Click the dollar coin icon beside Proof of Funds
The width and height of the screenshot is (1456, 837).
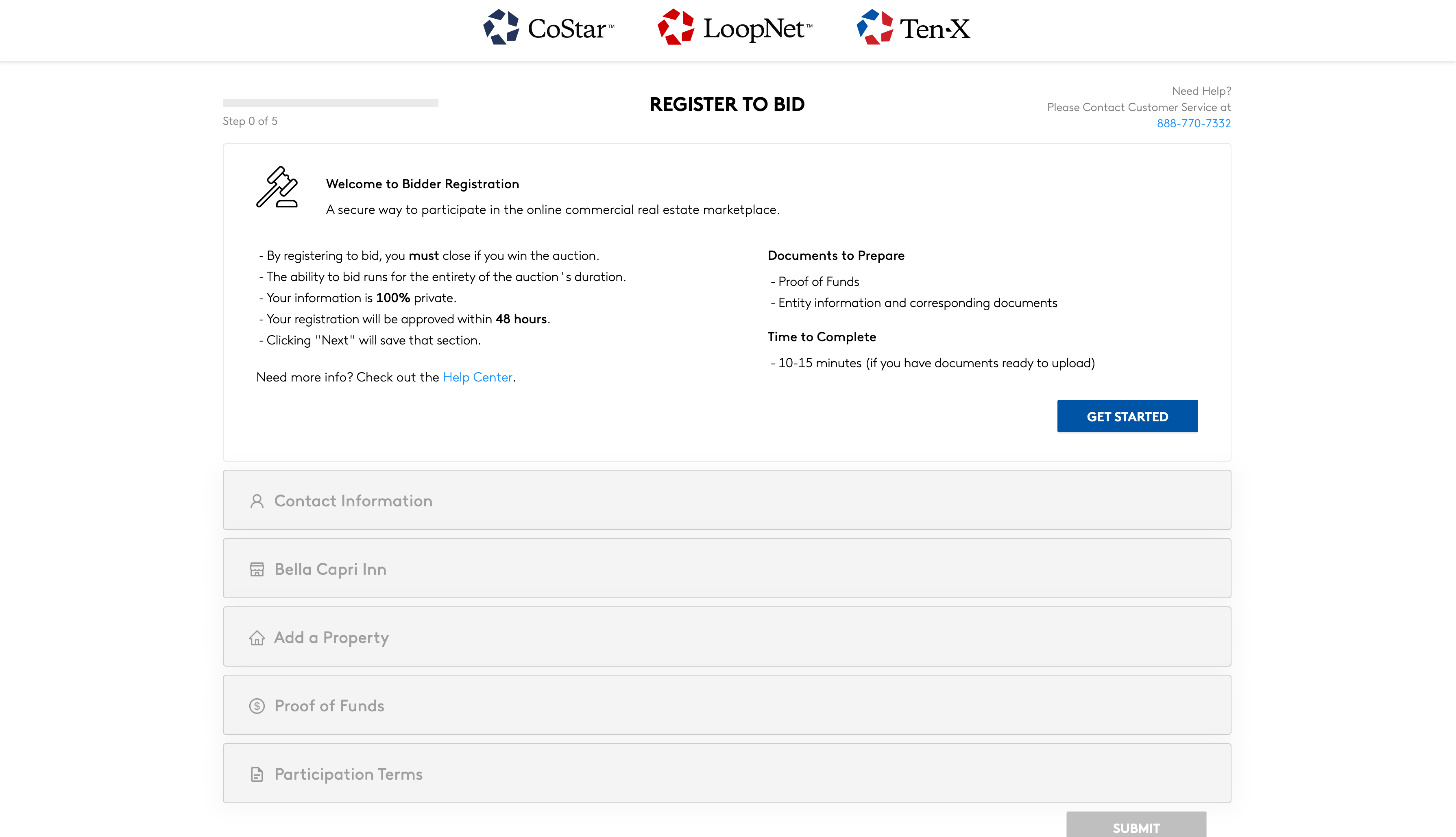pyautogui.click(x=257, y=706)
